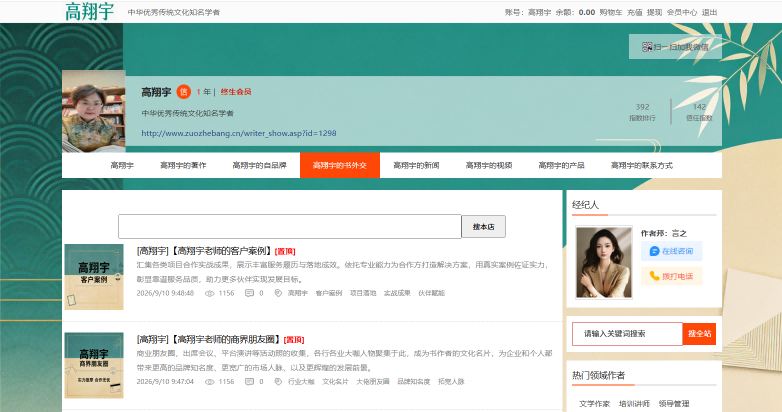Click the 在线咨询 chat bubble icon
782x412 pixels.
654,251
